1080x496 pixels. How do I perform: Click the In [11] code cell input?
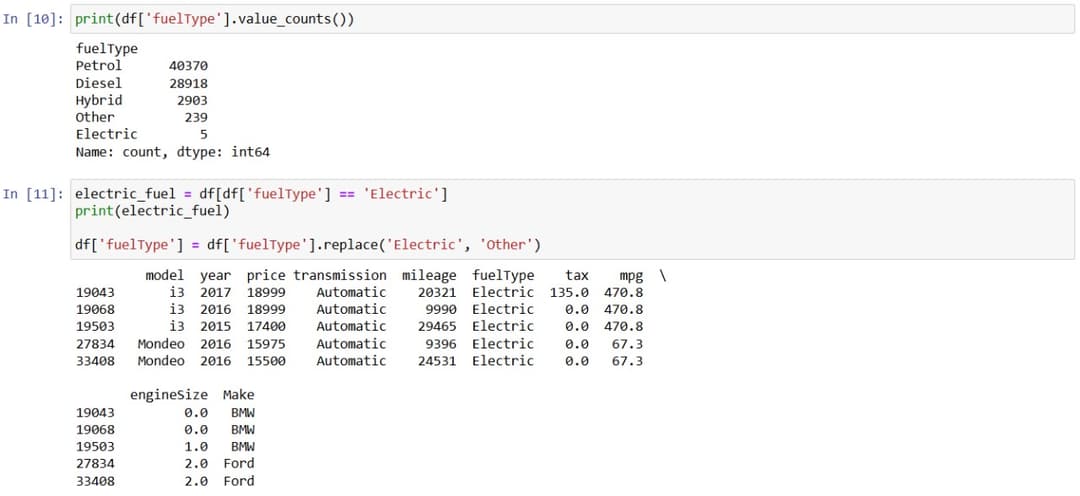click(572, 220)
